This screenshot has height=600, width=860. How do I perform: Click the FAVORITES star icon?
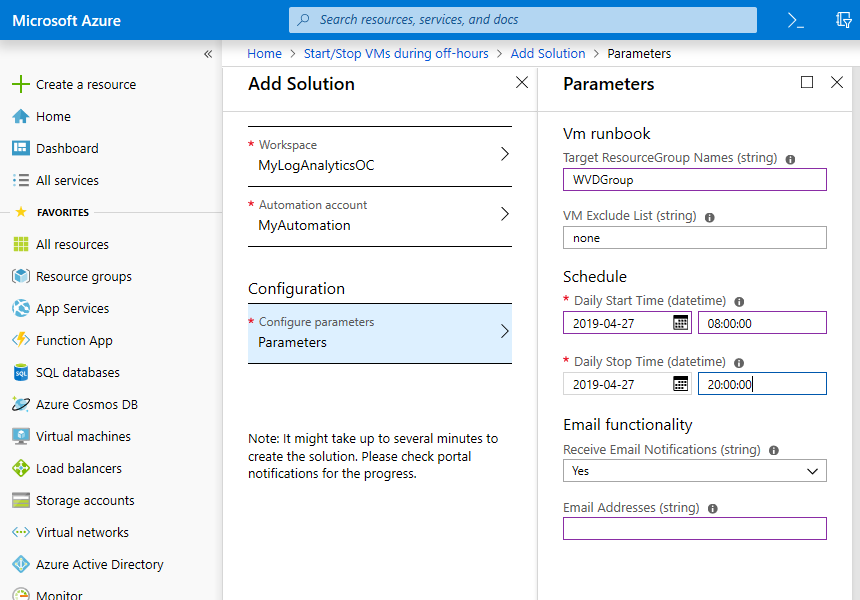21,212
